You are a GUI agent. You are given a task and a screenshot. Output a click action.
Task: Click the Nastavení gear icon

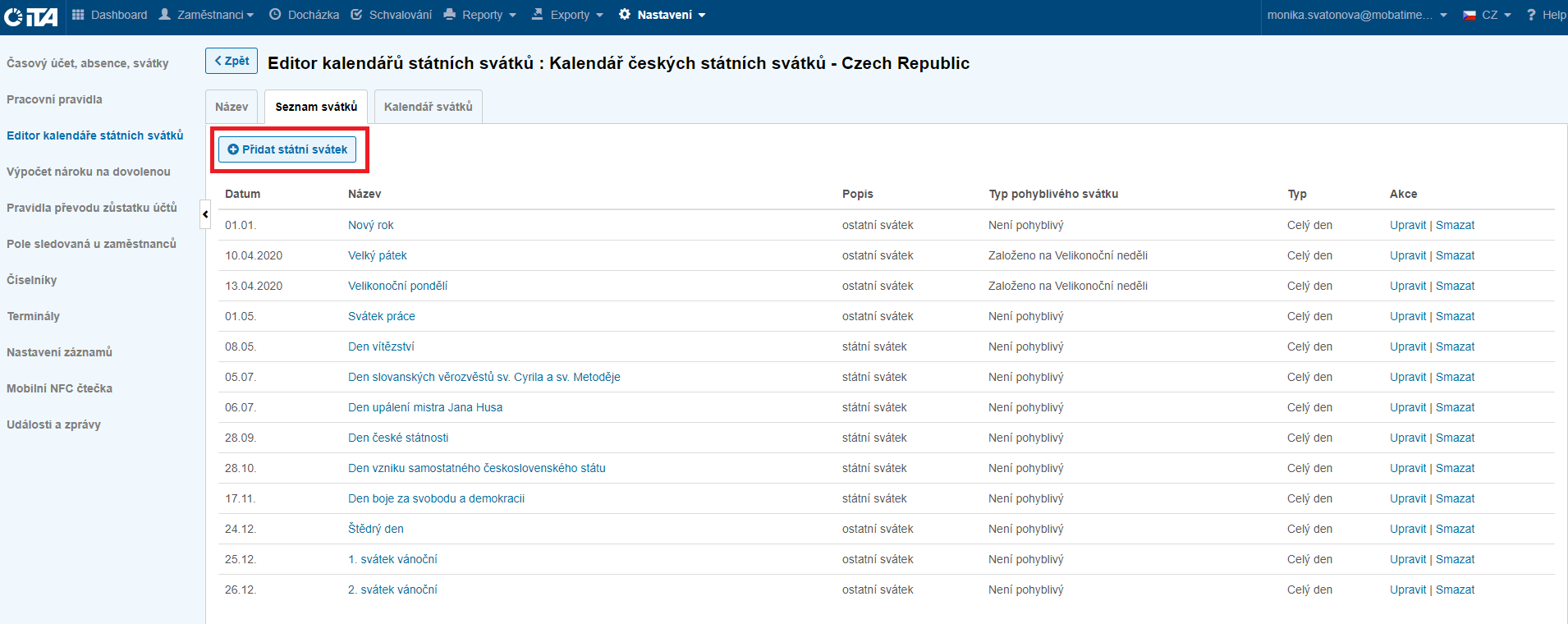coord(625,15)
